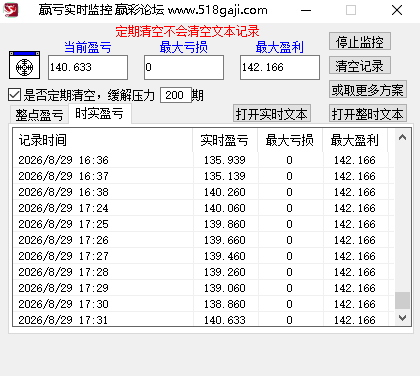Click the scrollbar up arrow

coord(402,137)
